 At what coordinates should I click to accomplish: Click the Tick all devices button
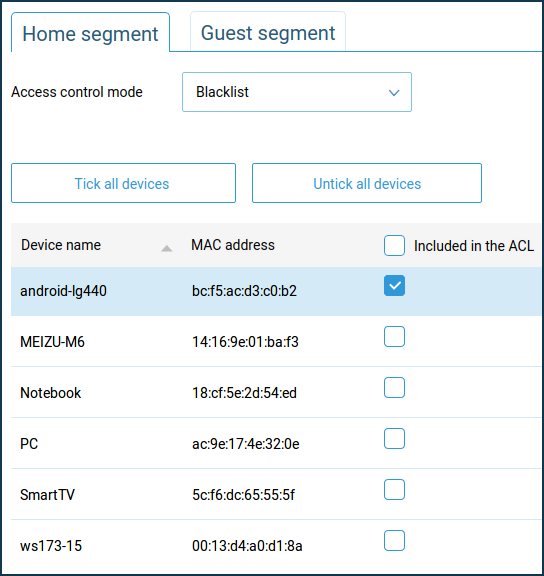[x=123, y=183]
